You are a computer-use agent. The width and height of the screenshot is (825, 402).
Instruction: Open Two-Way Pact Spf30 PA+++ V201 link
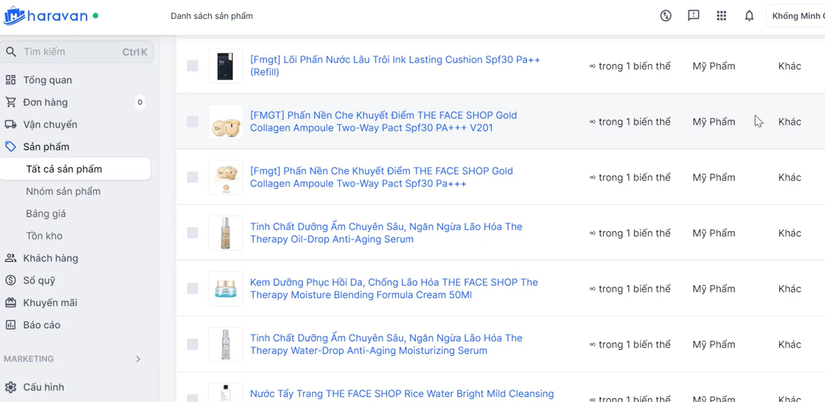(x=384, y=122)
